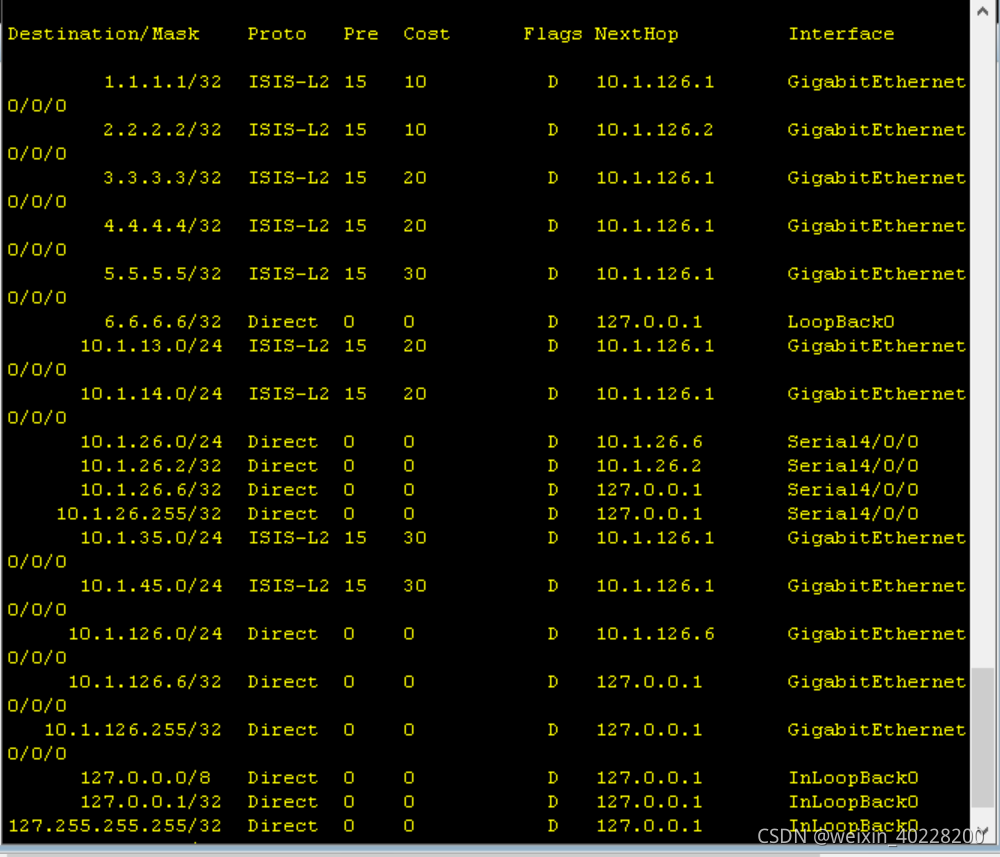Screen dimensions: 1000x857
Task: Click destination 10.1.126.0/24
Action: click(145, 633)
